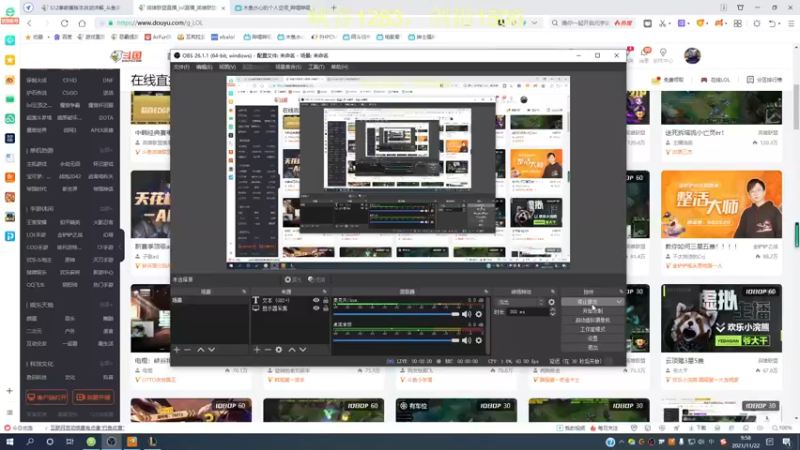Image resolution: width=800 pixels, height=450 pixels.
Task: Click OBS 退出 exit button
Action: coord(592,347)
